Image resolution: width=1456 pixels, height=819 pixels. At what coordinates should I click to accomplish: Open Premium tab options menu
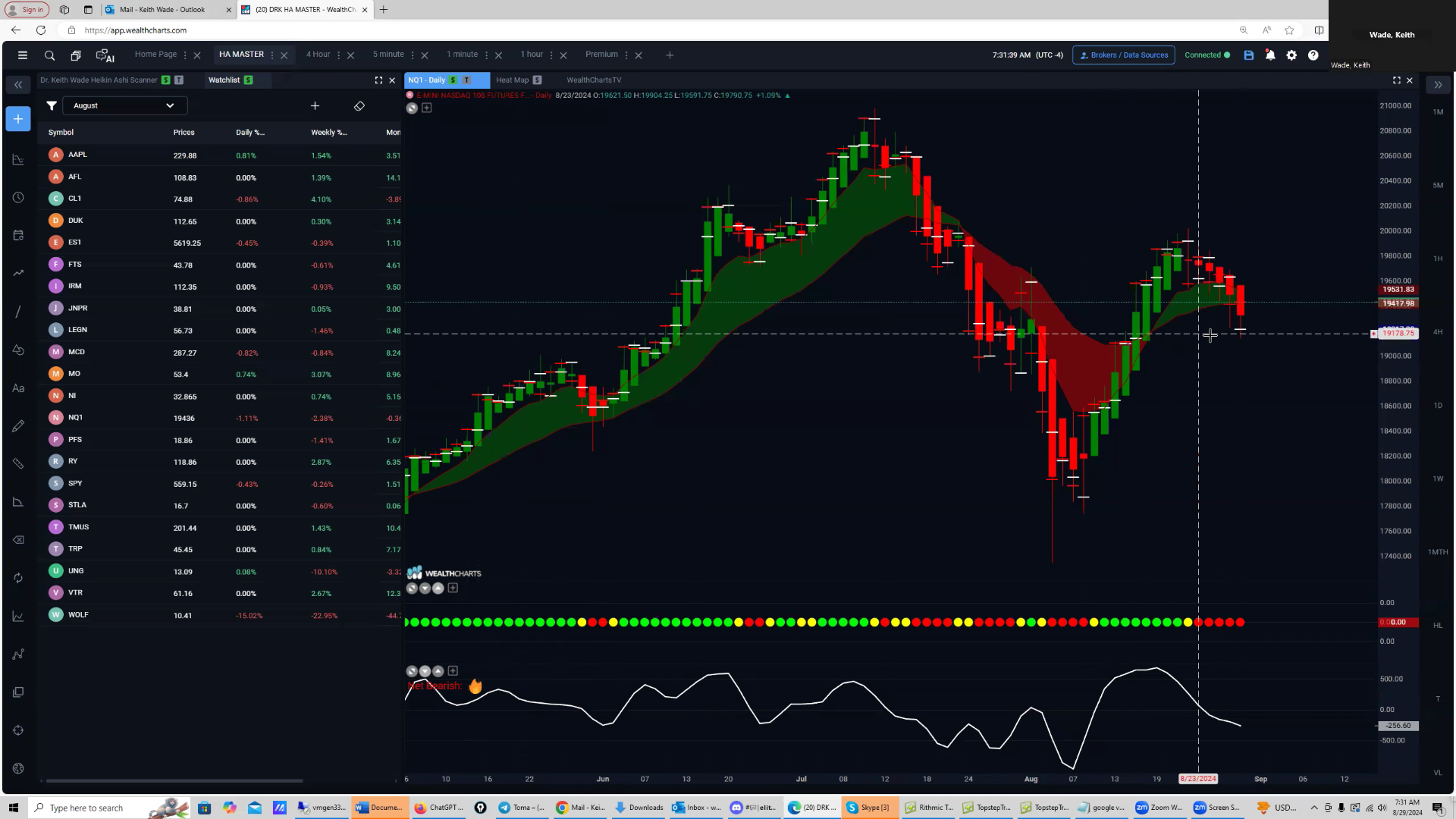click(626, 55)
